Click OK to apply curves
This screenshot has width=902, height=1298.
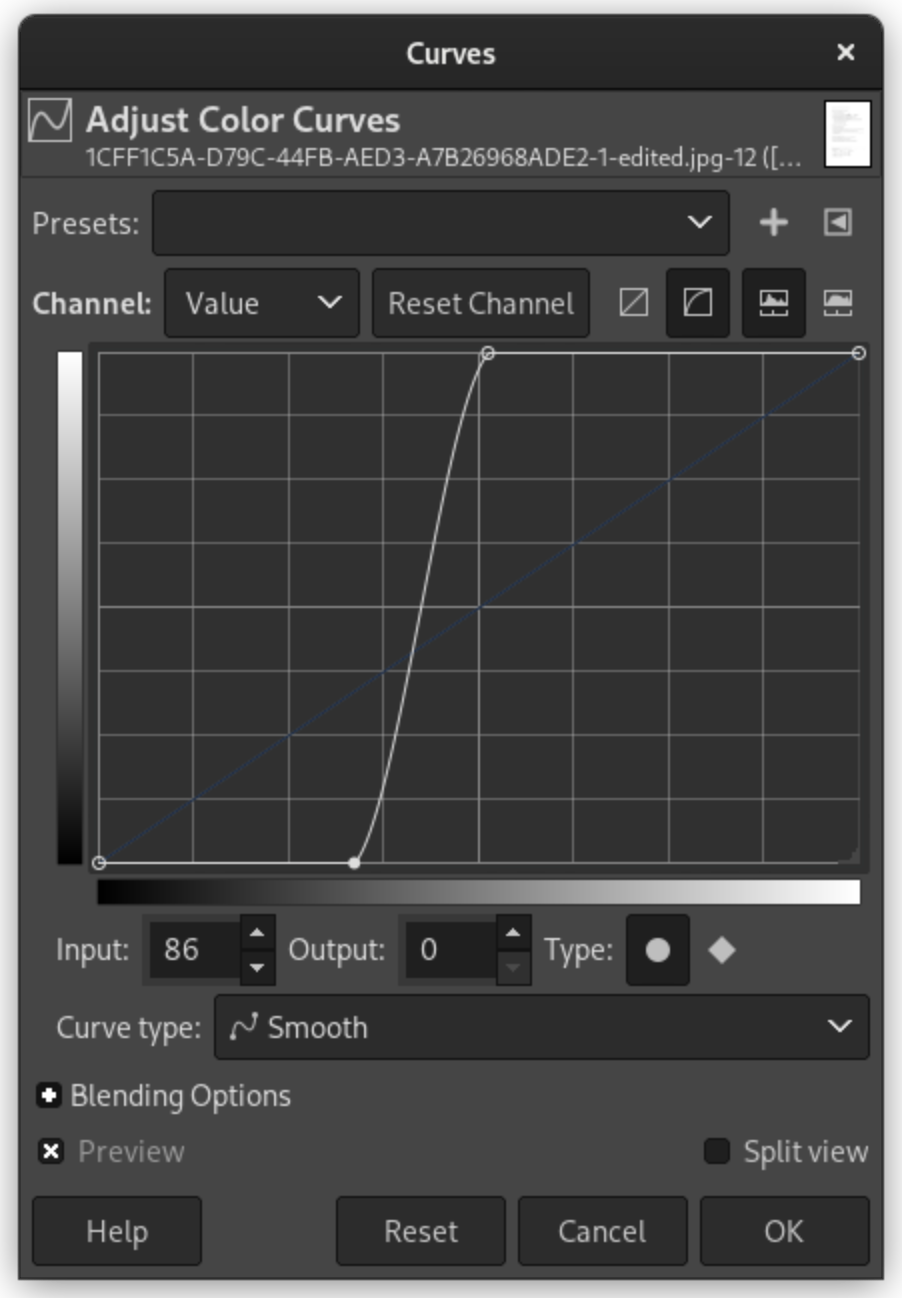pyautogui.click(x=784, y=1231)
